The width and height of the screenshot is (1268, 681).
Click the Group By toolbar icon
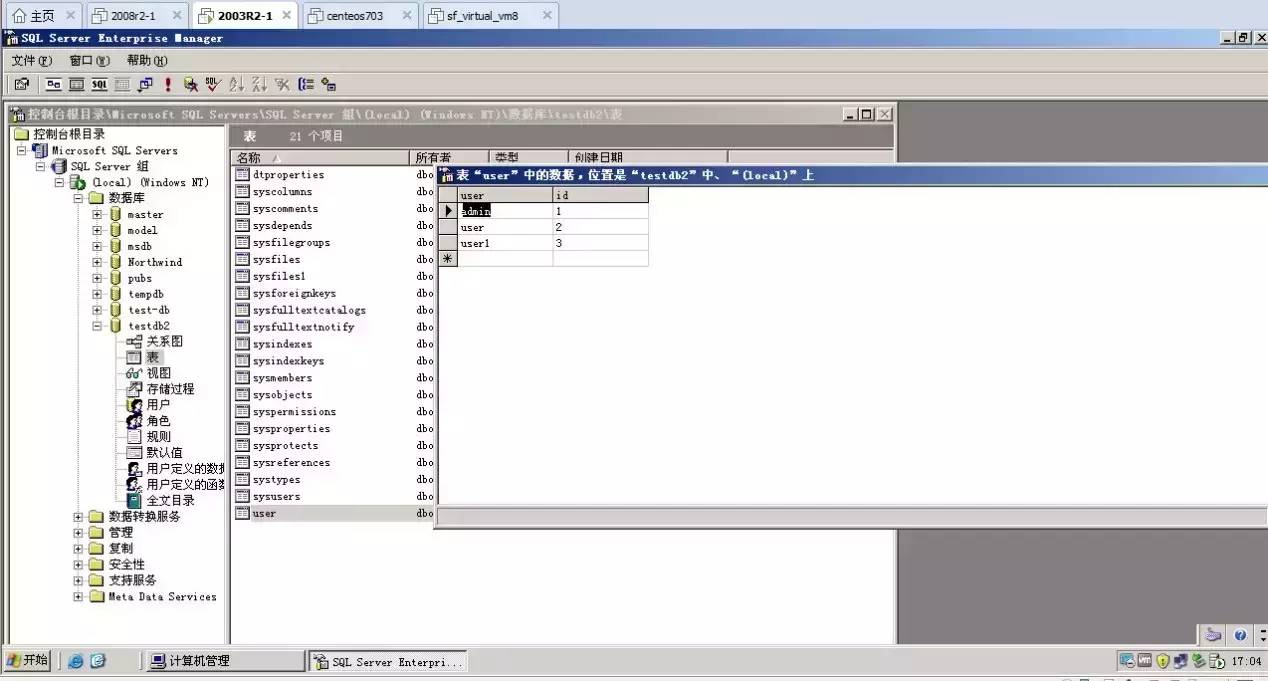(306, 84)
